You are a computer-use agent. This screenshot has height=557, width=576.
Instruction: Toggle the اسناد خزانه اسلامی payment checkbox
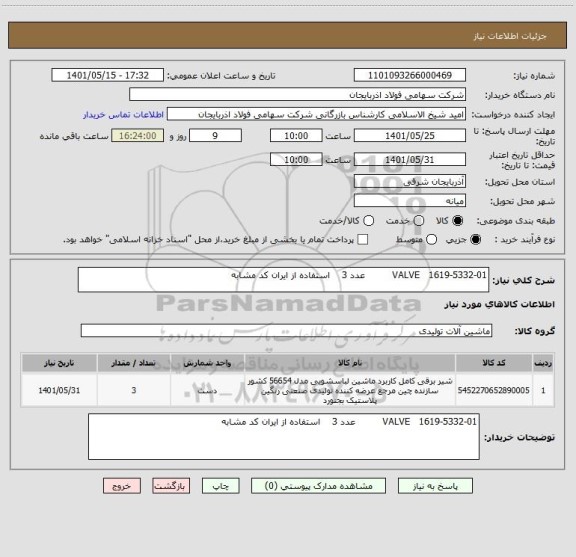363,240
